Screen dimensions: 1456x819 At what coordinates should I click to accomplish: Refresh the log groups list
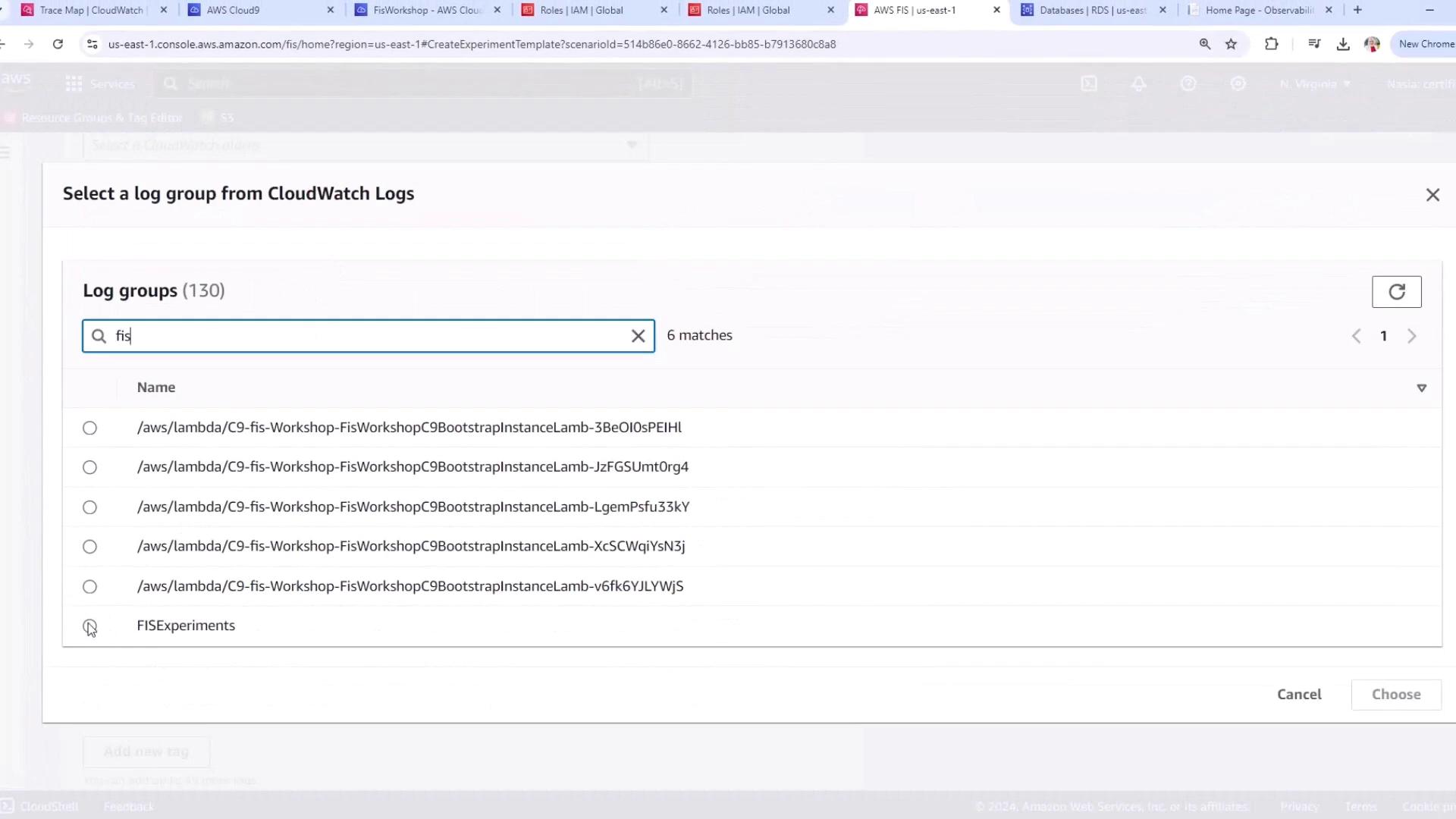[1396, 292]
